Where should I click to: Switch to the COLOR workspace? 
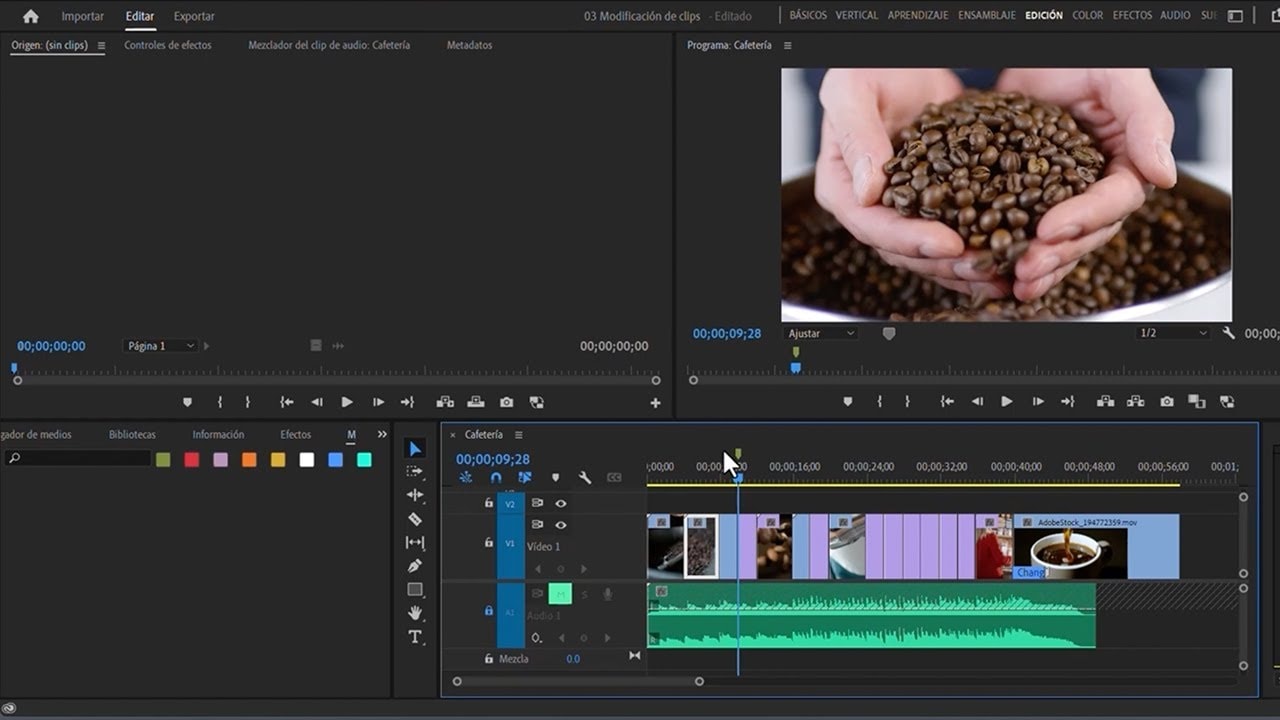click(x=1087, y=15)
